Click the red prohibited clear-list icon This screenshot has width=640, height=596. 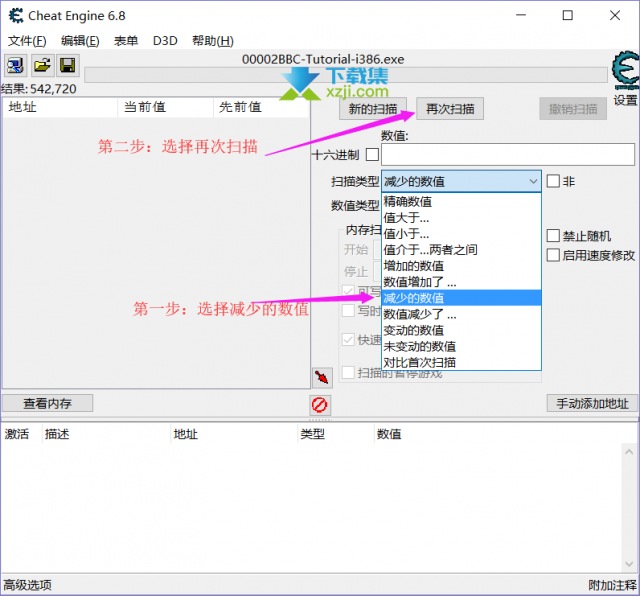[320, 405]
